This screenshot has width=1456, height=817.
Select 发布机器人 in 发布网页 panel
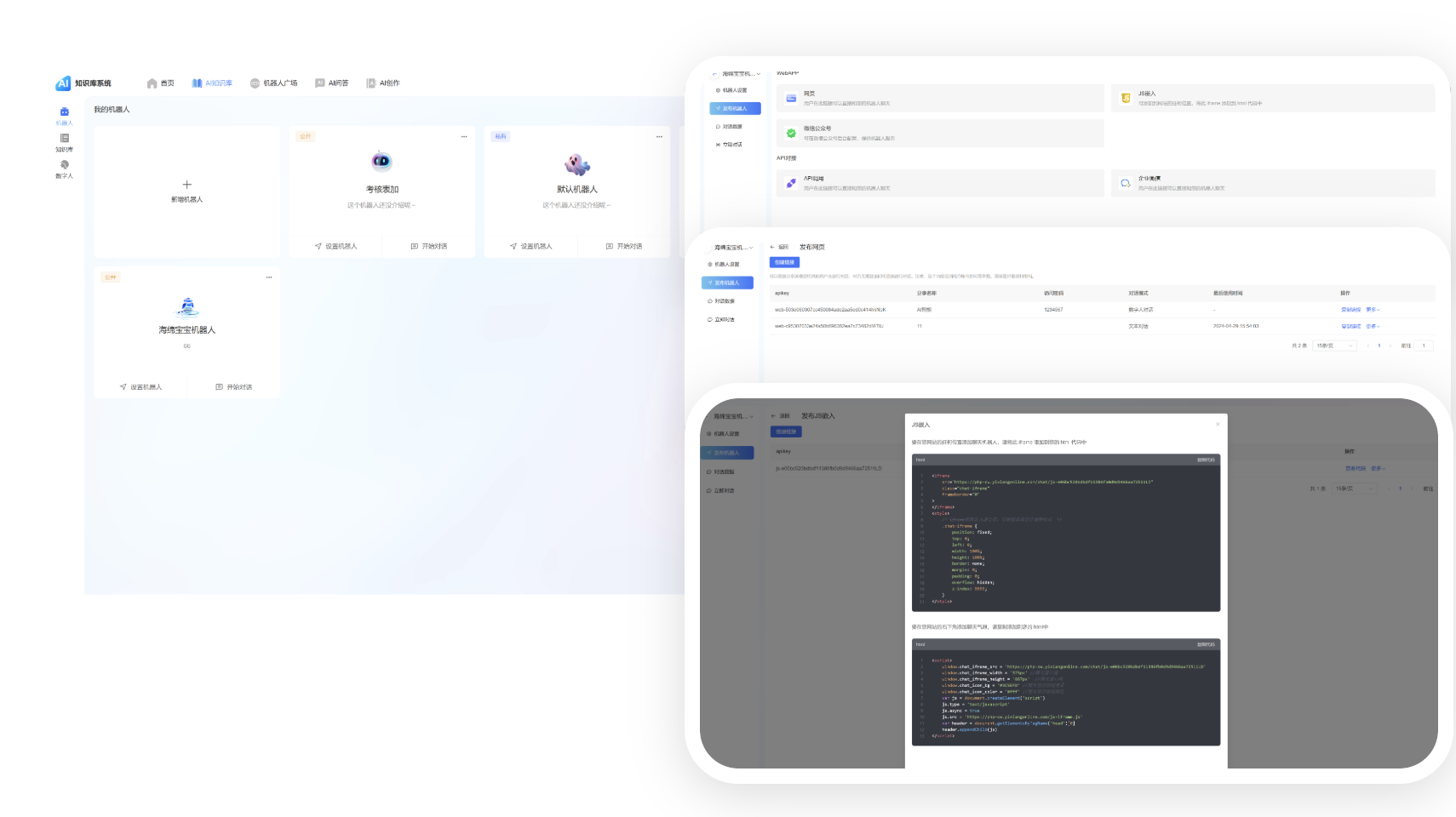727,283
